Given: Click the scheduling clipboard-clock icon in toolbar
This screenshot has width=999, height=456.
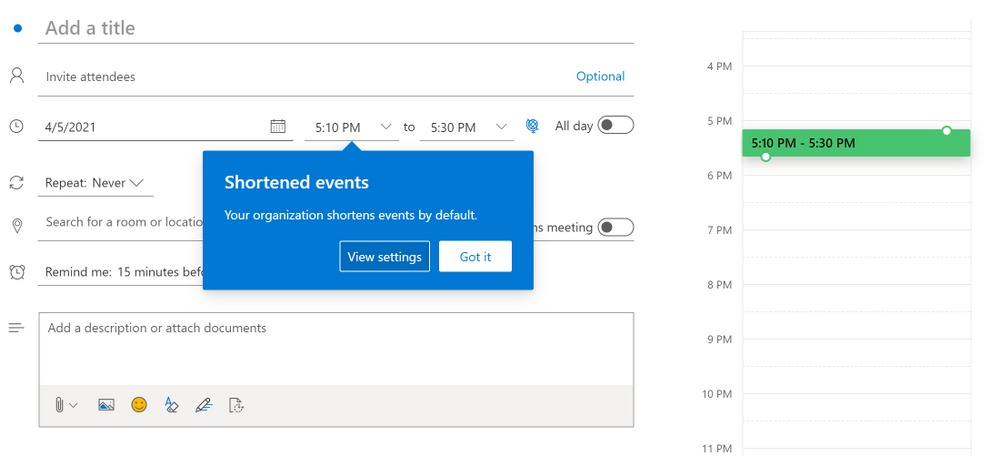Looking at the screenshot, I should (x=236, y=404).
